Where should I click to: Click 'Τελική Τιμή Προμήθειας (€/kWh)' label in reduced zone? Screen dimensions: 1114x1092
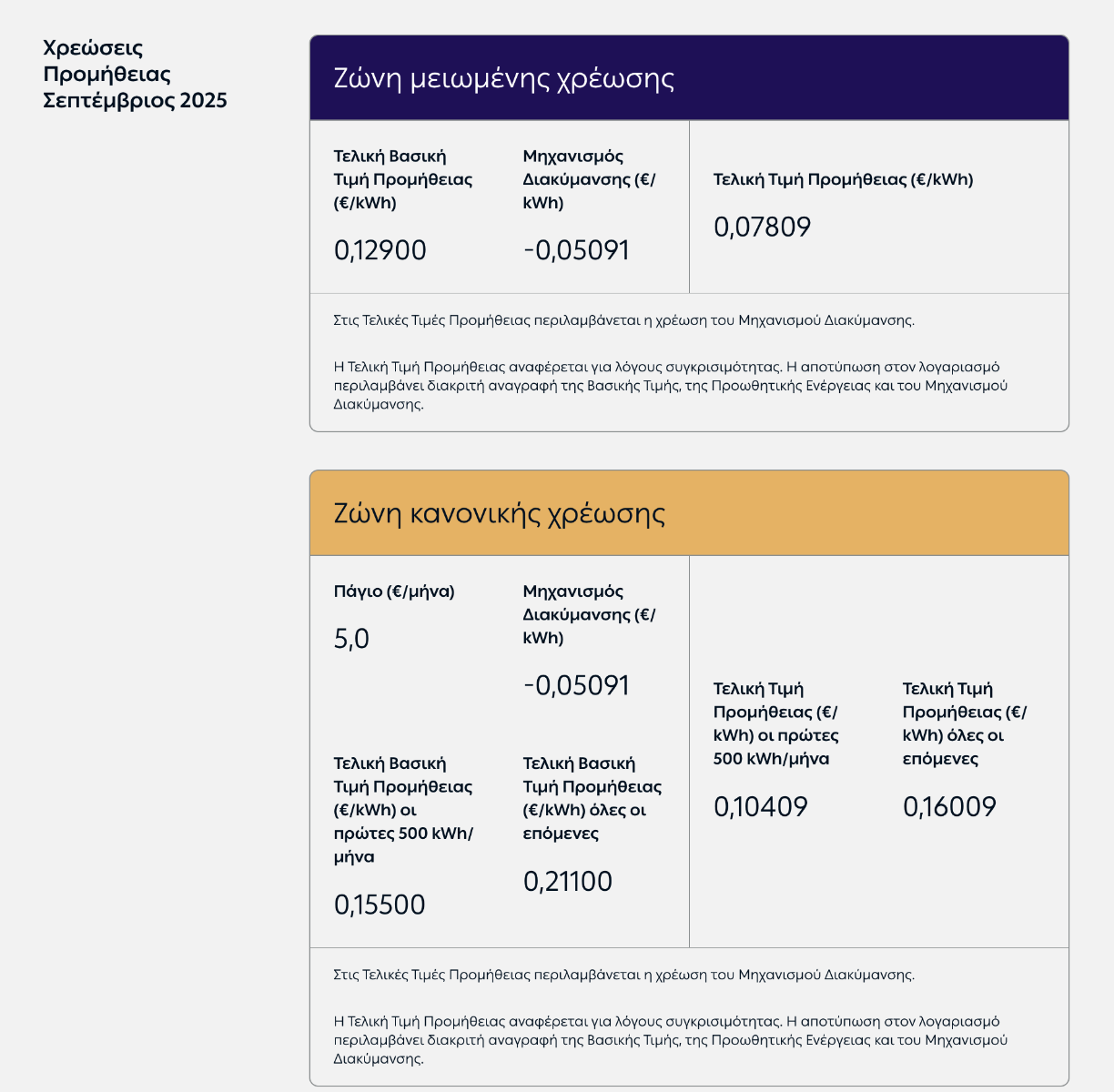pyautogui.click(x=844, y=179)
